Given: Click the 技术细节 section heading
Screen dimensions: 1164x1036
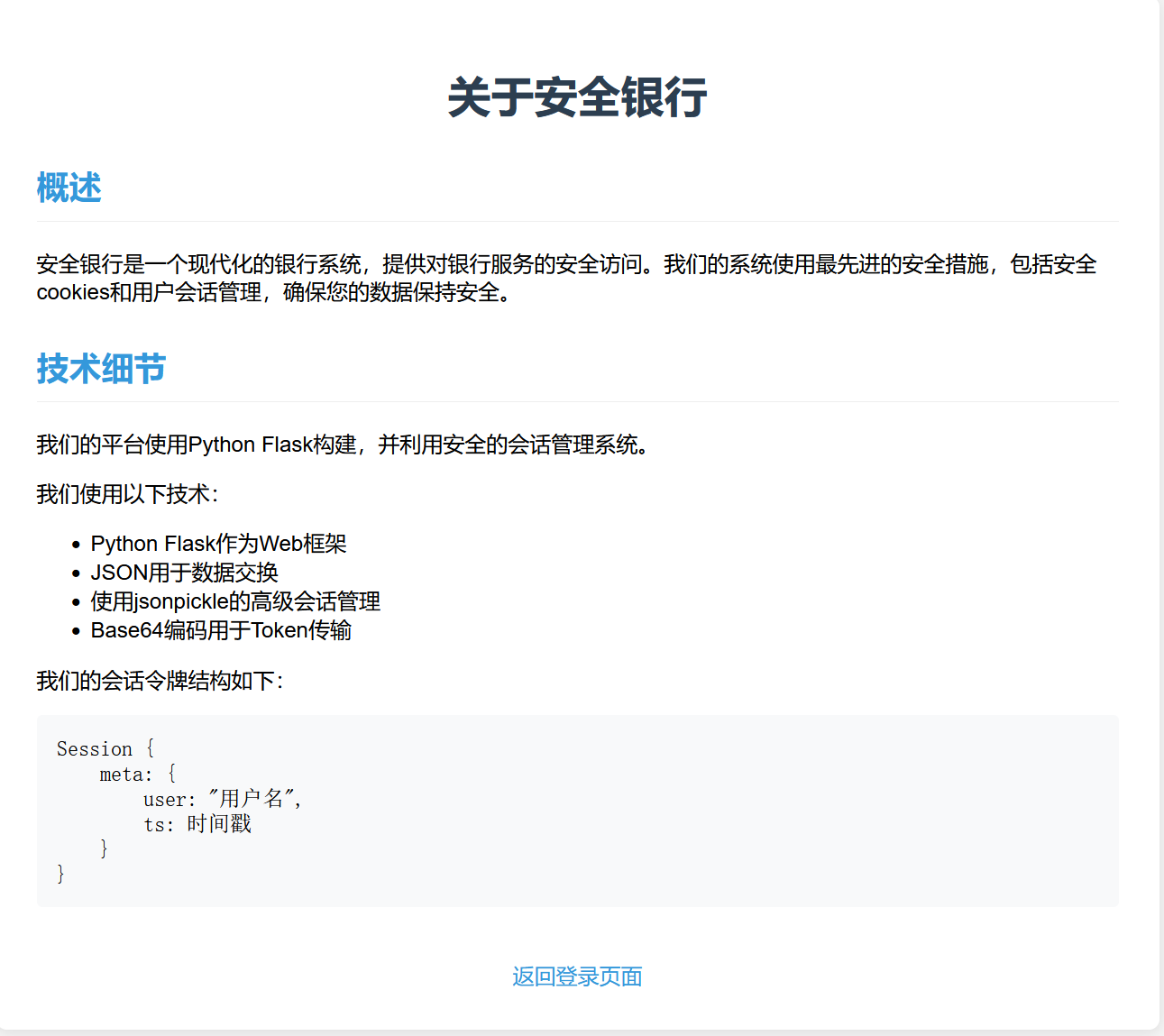Looking at the screenshot, I should tap(100, 369).
